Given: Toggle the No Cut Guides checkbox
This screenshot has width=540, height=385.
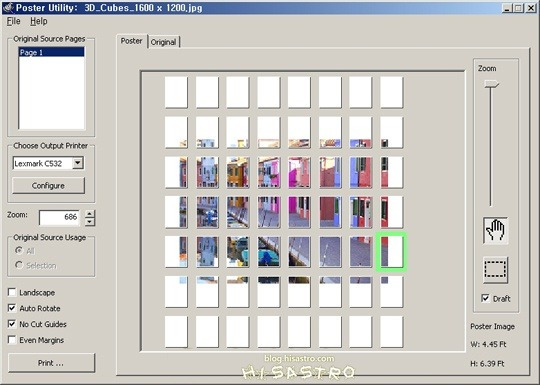Looking at the screenshot, I should [x=12, y=324].
